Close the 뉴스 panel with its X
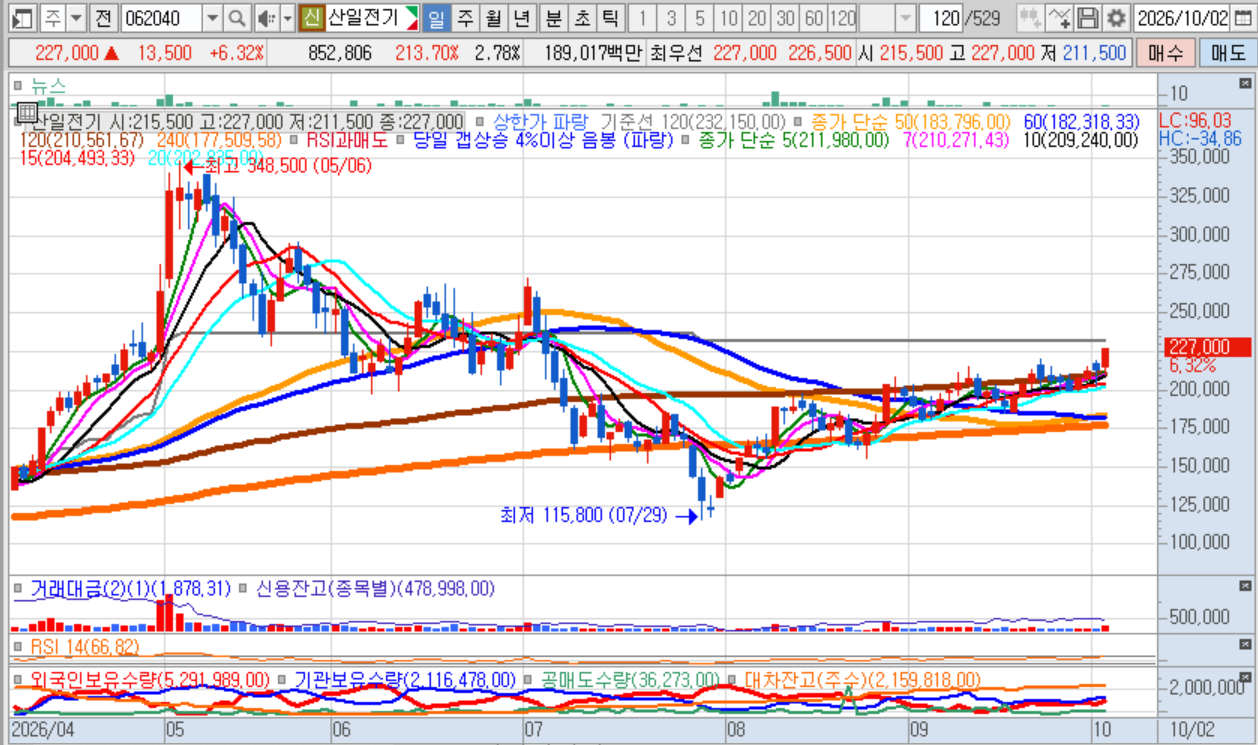 pos(1244,84)
